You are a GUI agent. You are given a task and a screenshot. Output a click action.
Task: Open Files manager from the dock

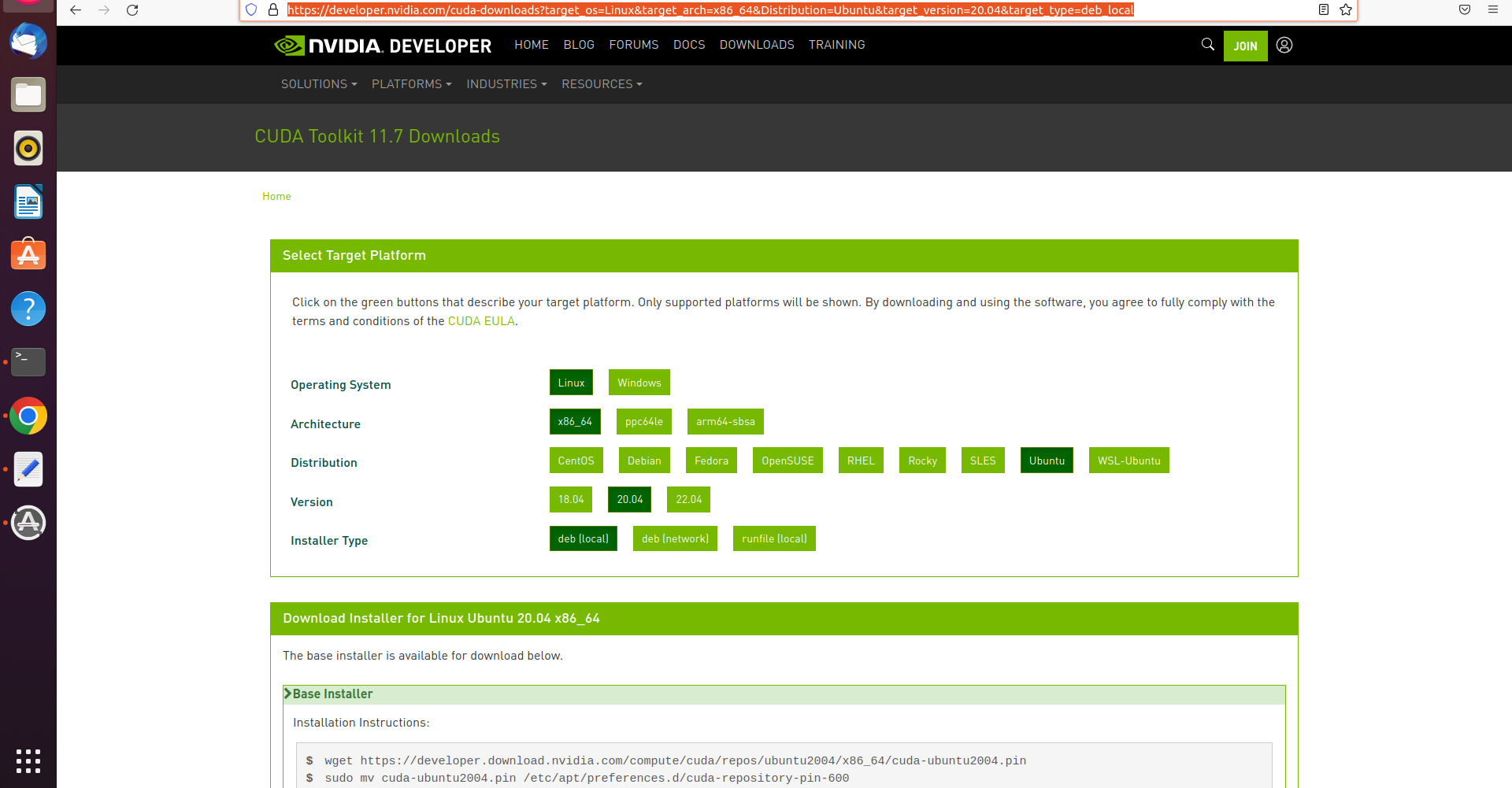[x=28, y=95]
